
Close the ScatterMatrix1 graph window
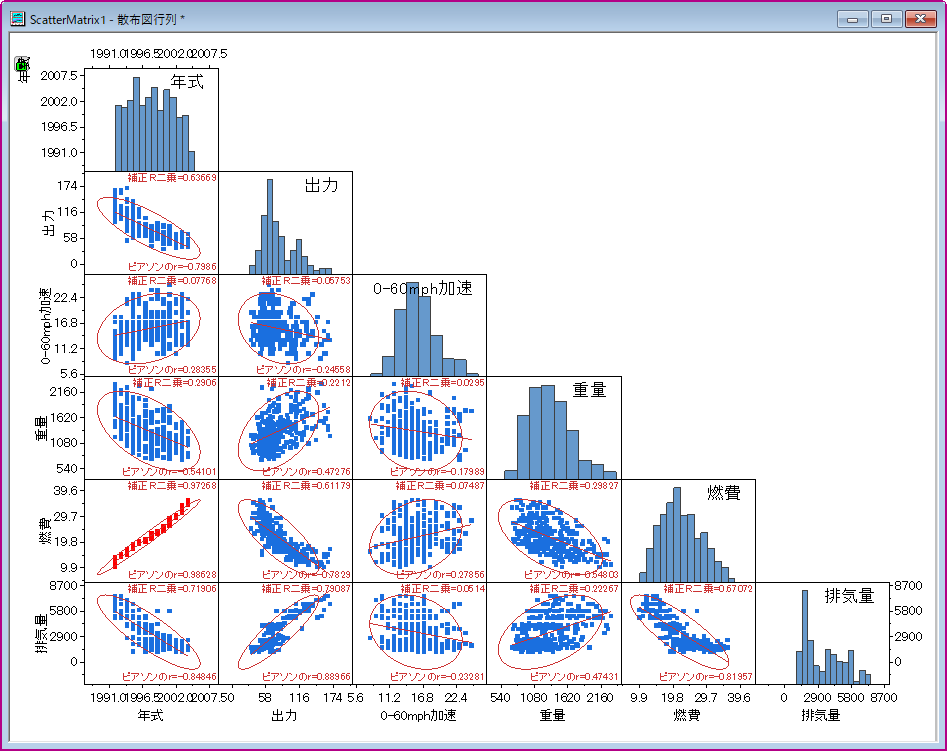tap(919, 18)
